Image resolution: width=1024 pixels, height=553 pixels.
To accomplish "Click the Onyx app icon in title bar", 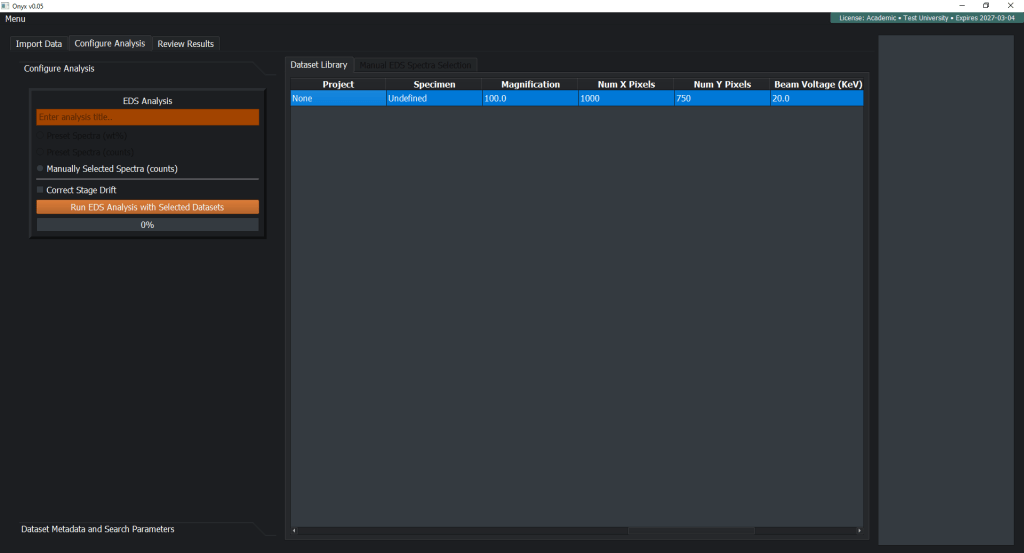I will 5,6.
